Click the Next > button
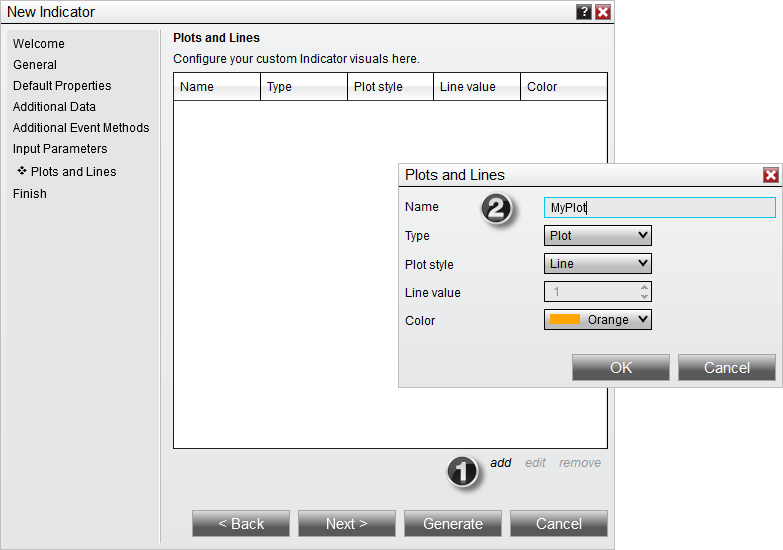 tap(347, 524)
